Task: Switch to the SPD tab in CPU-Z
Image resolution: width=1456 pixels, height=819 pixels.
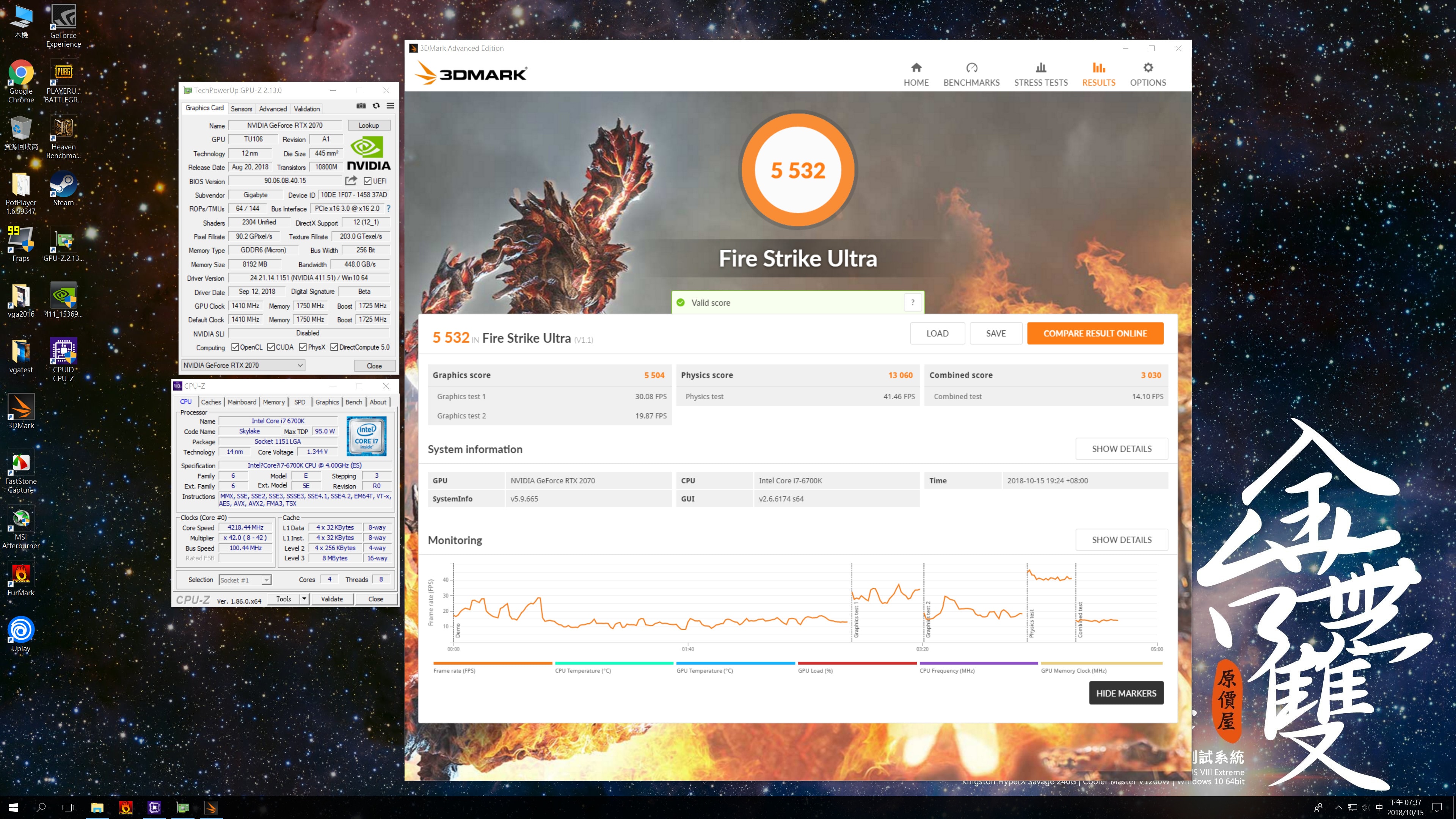Action: (300, 402)
